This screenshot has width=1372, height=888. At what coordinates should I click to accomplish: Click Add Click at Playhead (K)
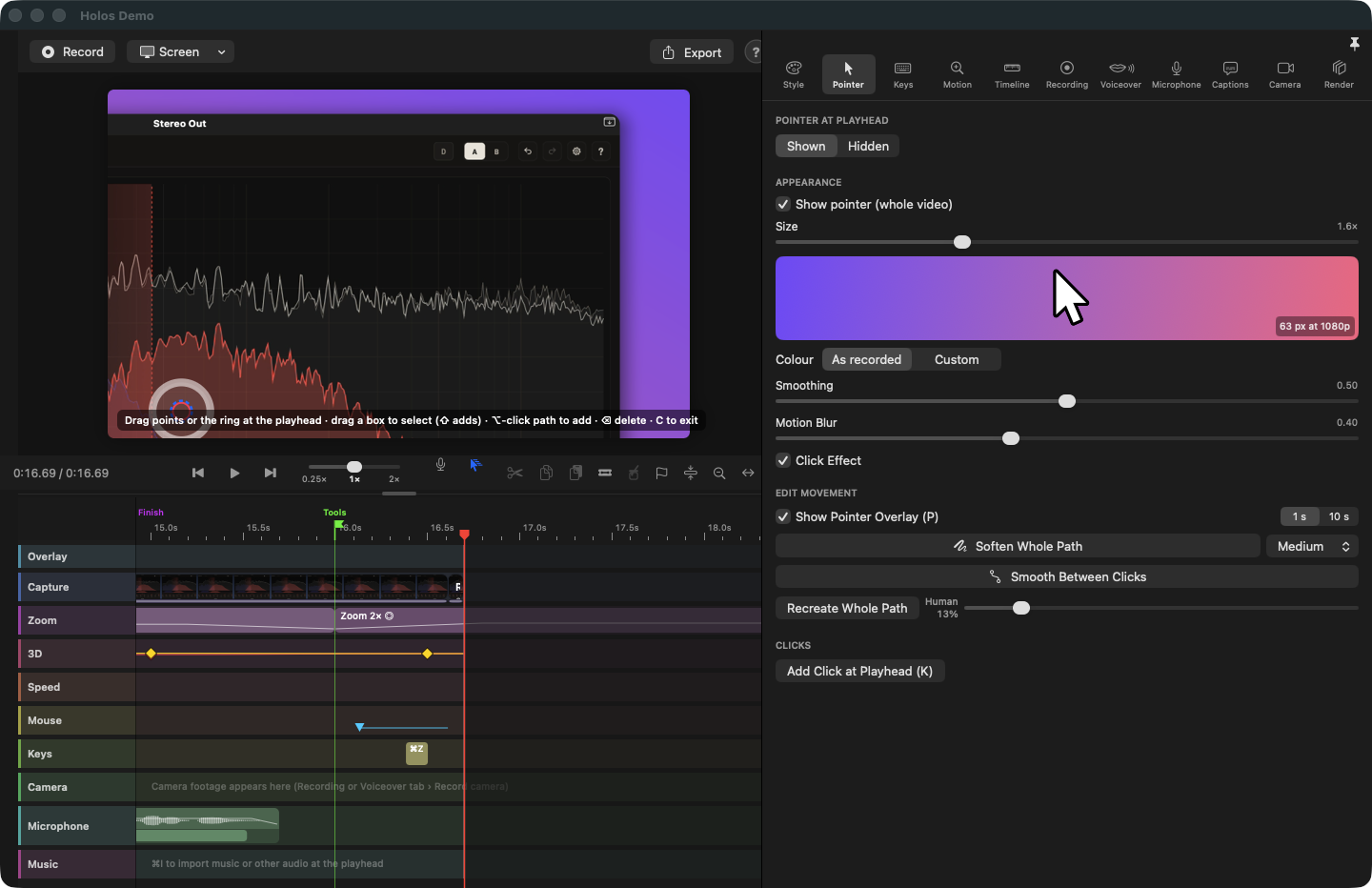pyautogui.click(x=859, y=671)
